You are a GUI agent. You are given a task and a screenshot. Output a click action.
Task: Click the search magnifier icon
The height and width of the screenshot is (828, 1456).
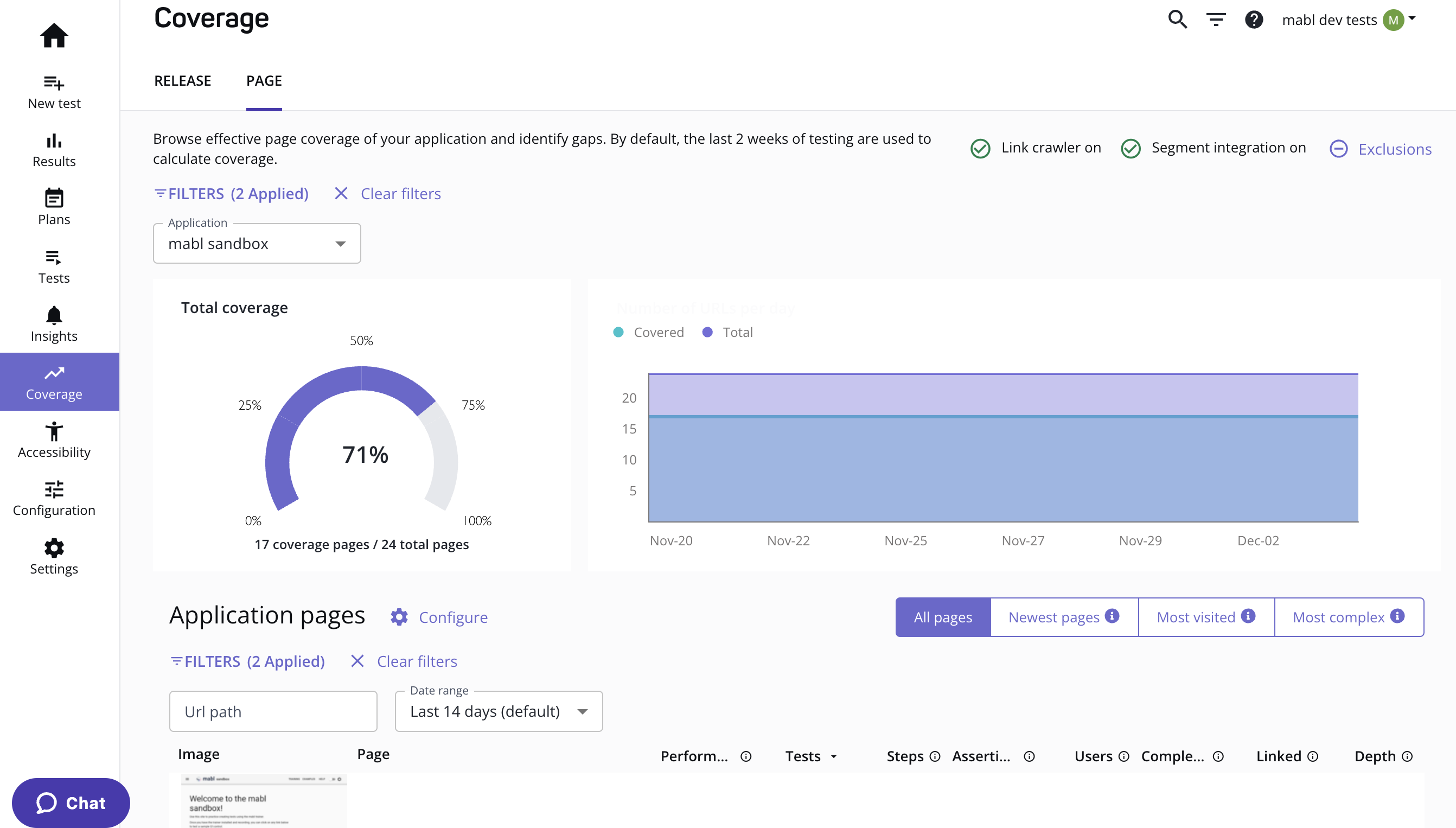tap(1177, 20)
